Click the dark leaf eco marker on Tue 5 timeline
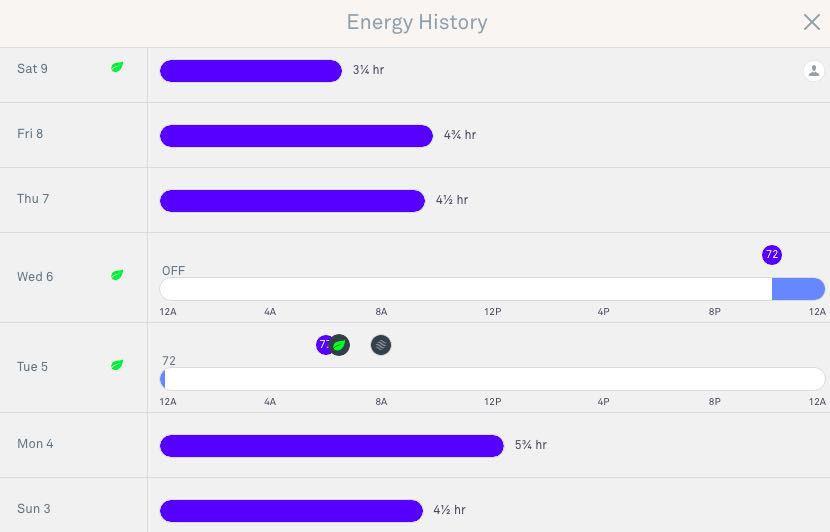This screenshot has width=830, height=532. [339, 345]
